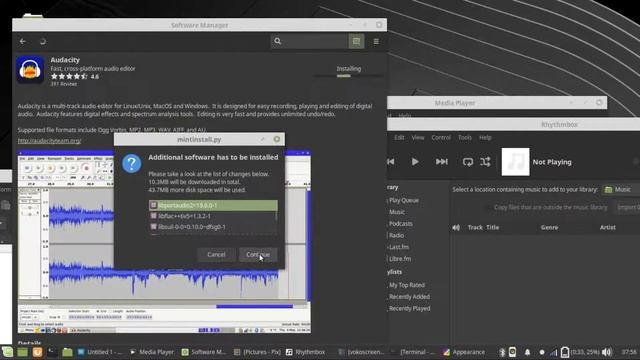
Task: Open file manager folder icon in taskbar
Action: coord(67,352)
